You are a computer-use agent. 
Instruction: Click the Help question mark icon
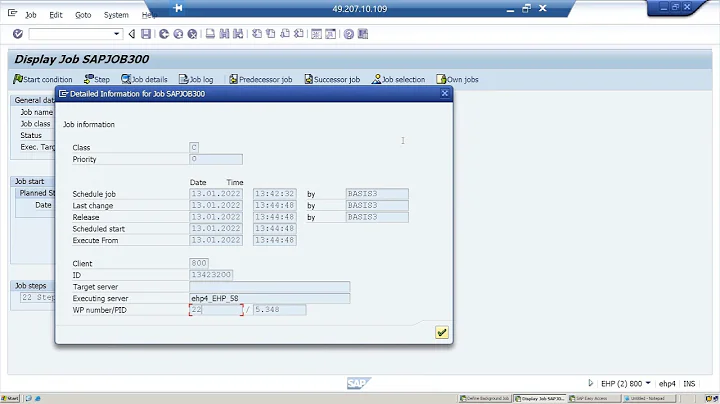[349, 34]
